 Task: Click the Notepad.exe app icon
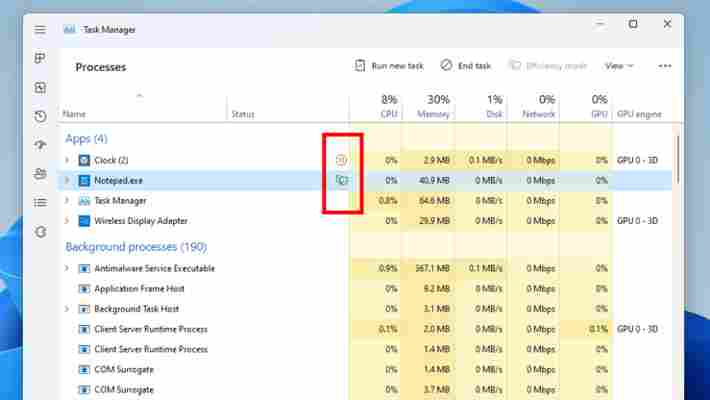pos(84,180)
